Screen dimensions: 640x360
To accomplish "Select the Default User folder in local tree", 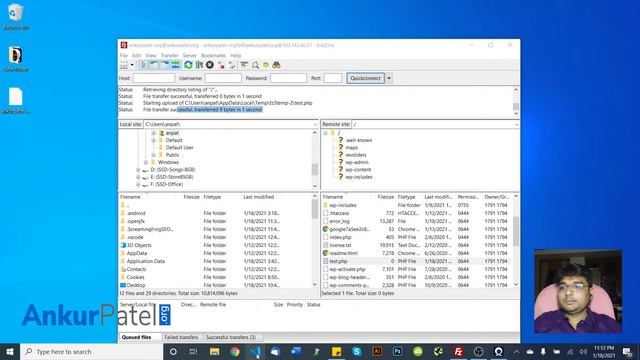I will coord(179,148).
